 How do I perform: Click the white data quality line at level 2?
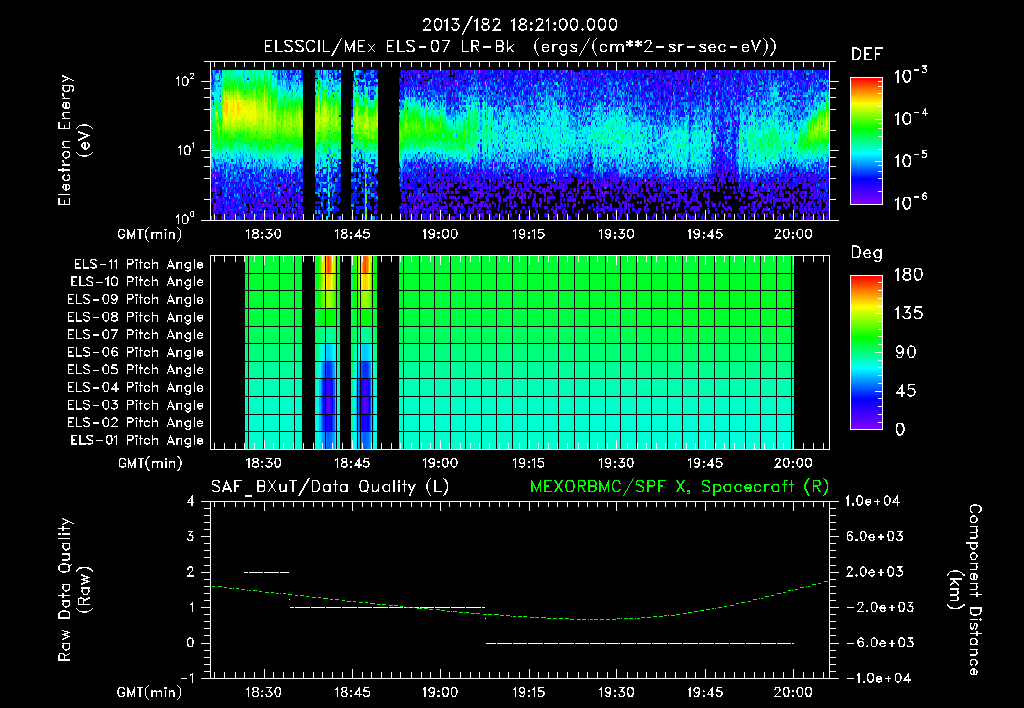pyautogui.click(x=266, y=572)
